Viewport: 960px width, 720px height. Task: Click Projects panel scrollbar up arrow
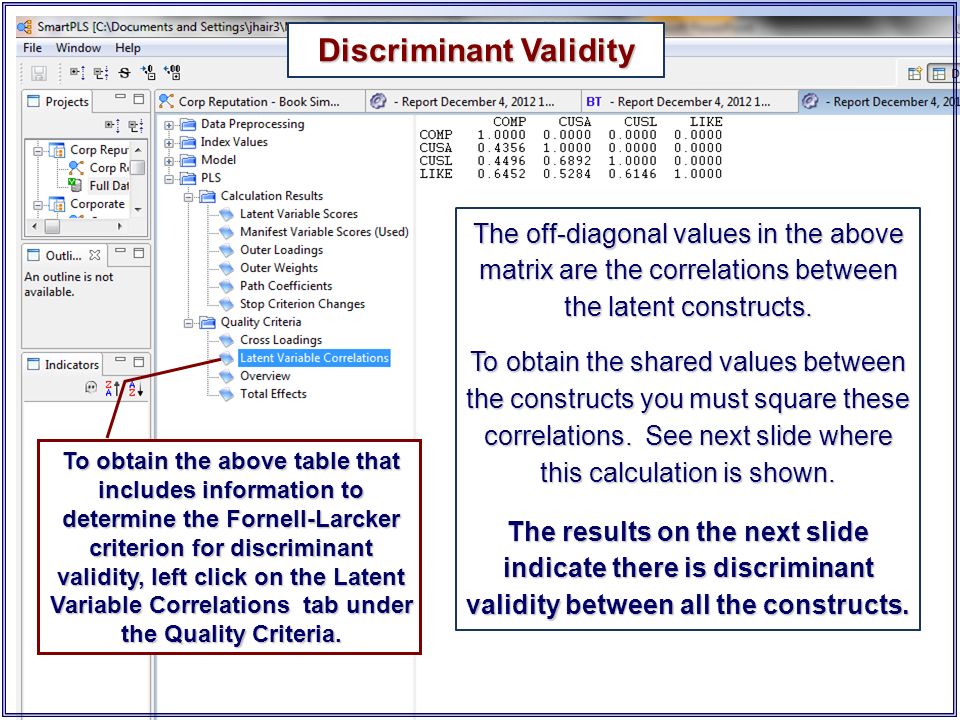[138, 150]
